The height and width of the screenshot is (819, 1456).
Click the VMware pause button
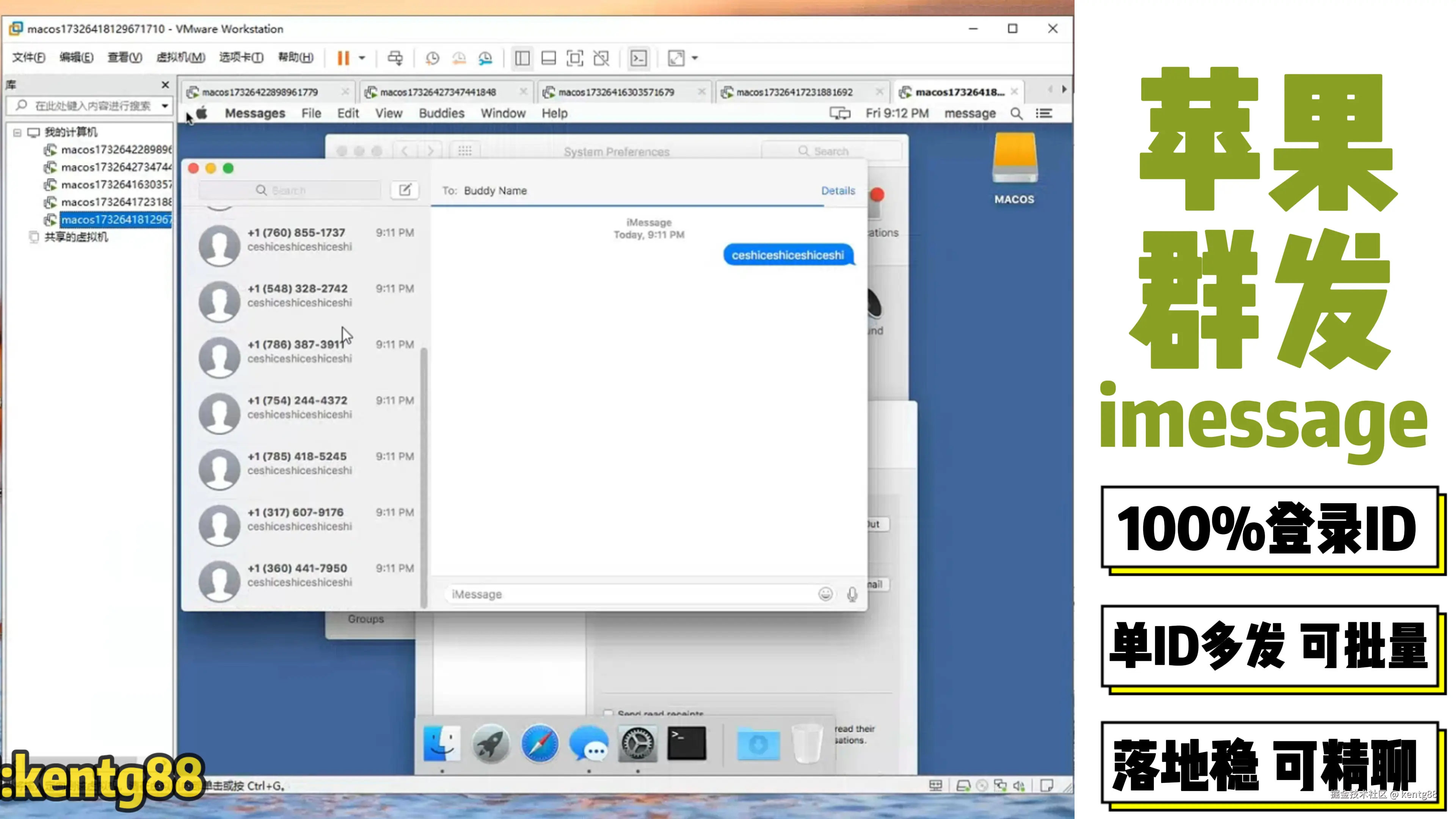point(343,58)
